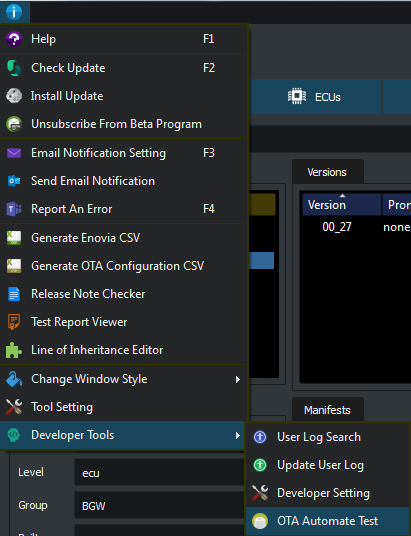This screenshot has width=411, height=536.
Task: Open Email Notification Setting
Action: click(123, 153)
